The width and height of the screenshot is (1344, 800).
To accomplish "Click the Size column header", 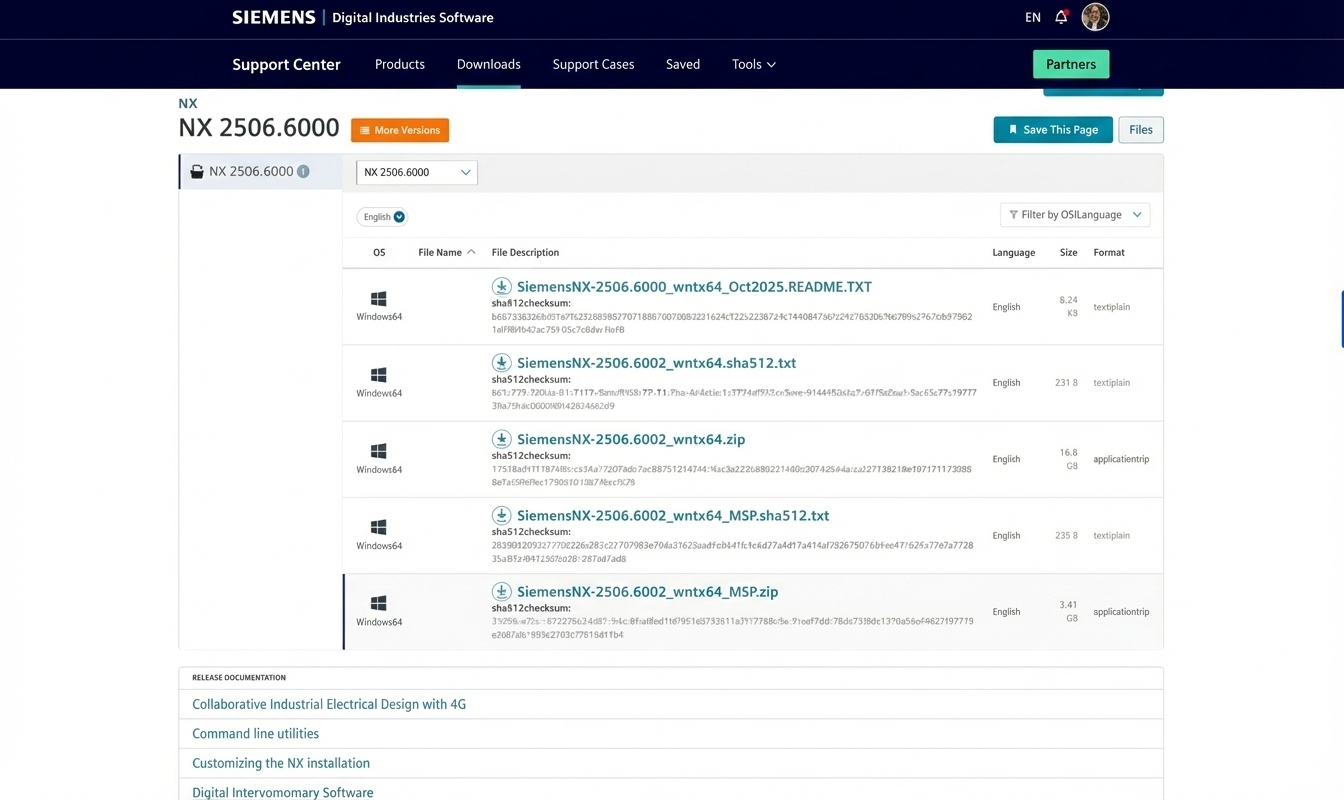I will [x=1069, y=253].
